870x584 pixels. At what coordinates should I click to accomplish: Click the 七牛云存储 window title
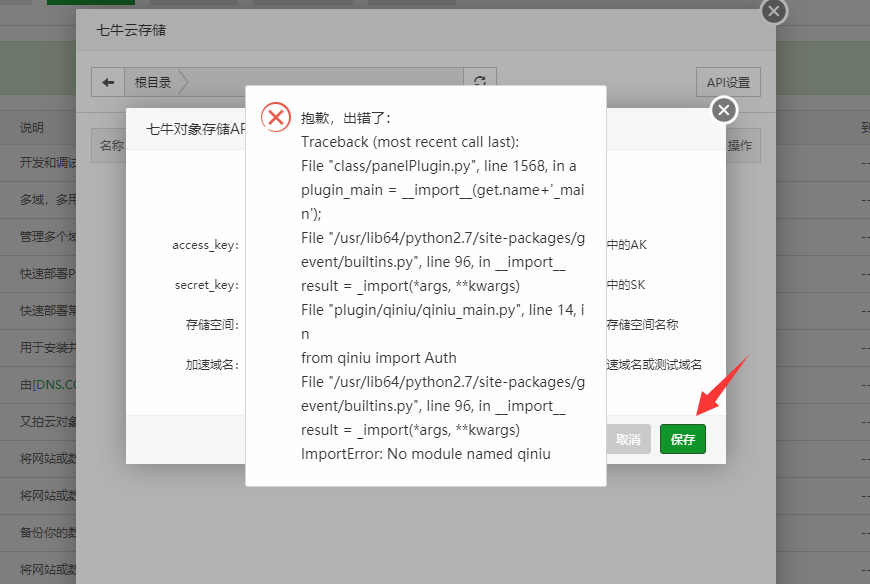(131, 30)
